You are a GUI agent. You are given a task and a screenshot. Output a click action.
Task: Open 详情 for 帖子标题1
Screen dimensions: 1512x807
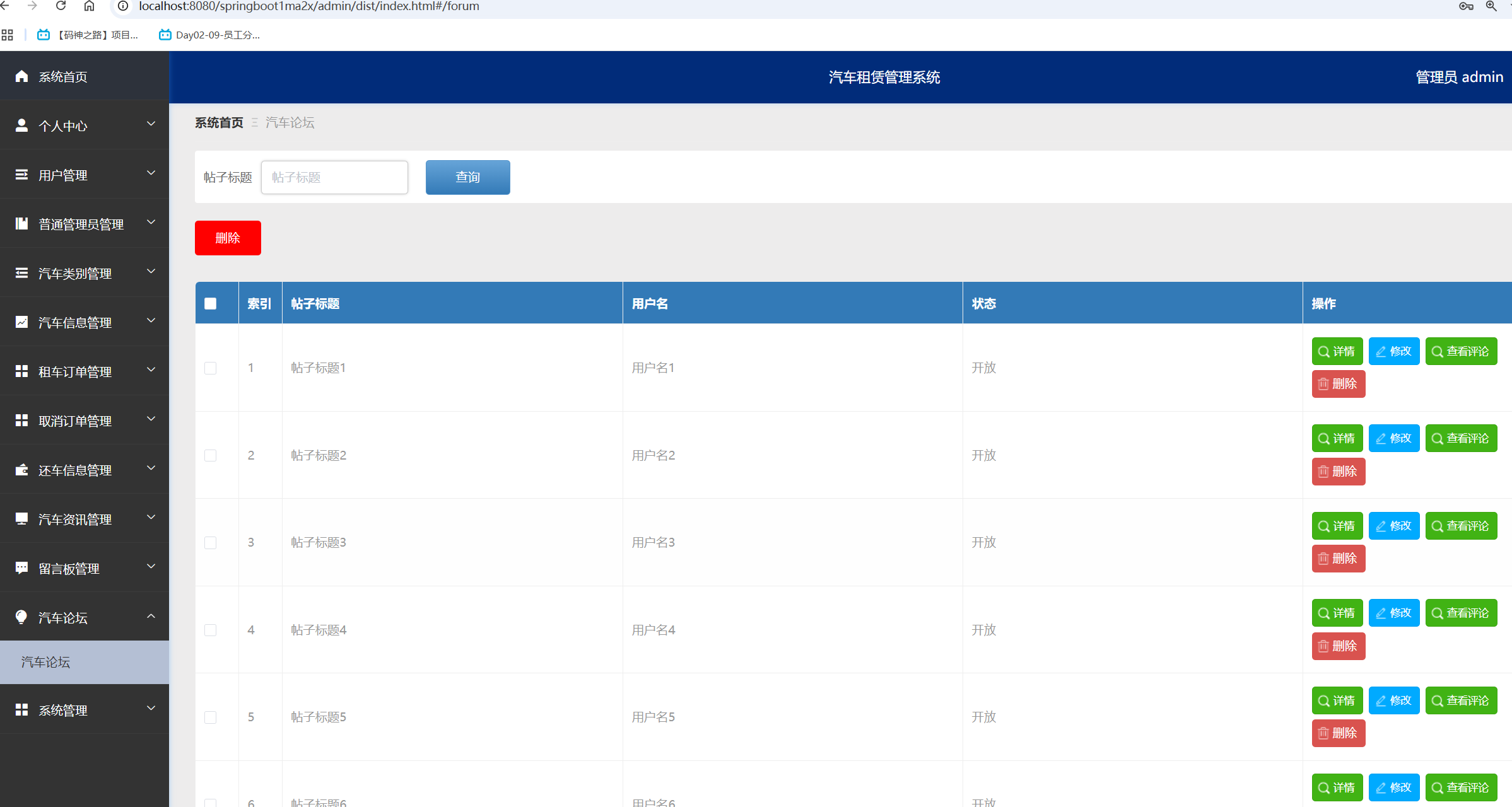tap(1337, 351)
